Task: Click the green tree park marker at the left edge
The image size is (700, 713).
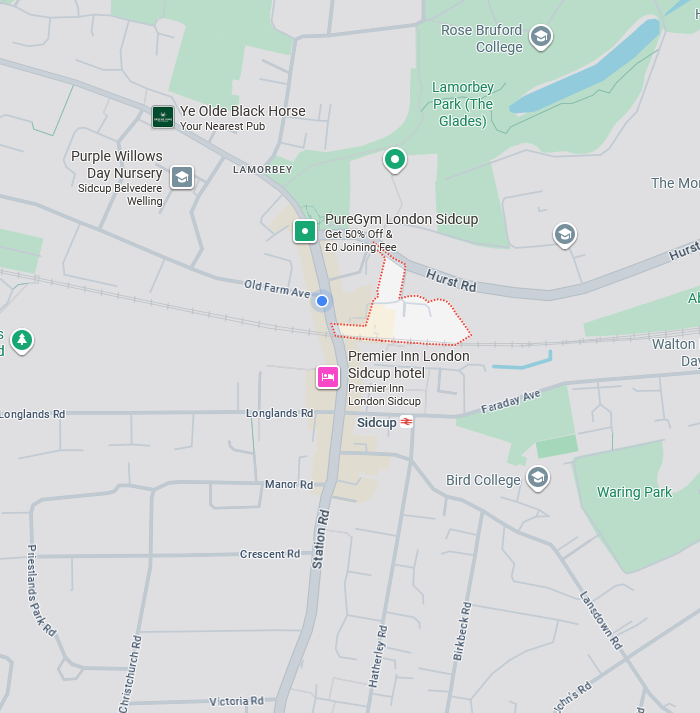Action: point(22,341)
